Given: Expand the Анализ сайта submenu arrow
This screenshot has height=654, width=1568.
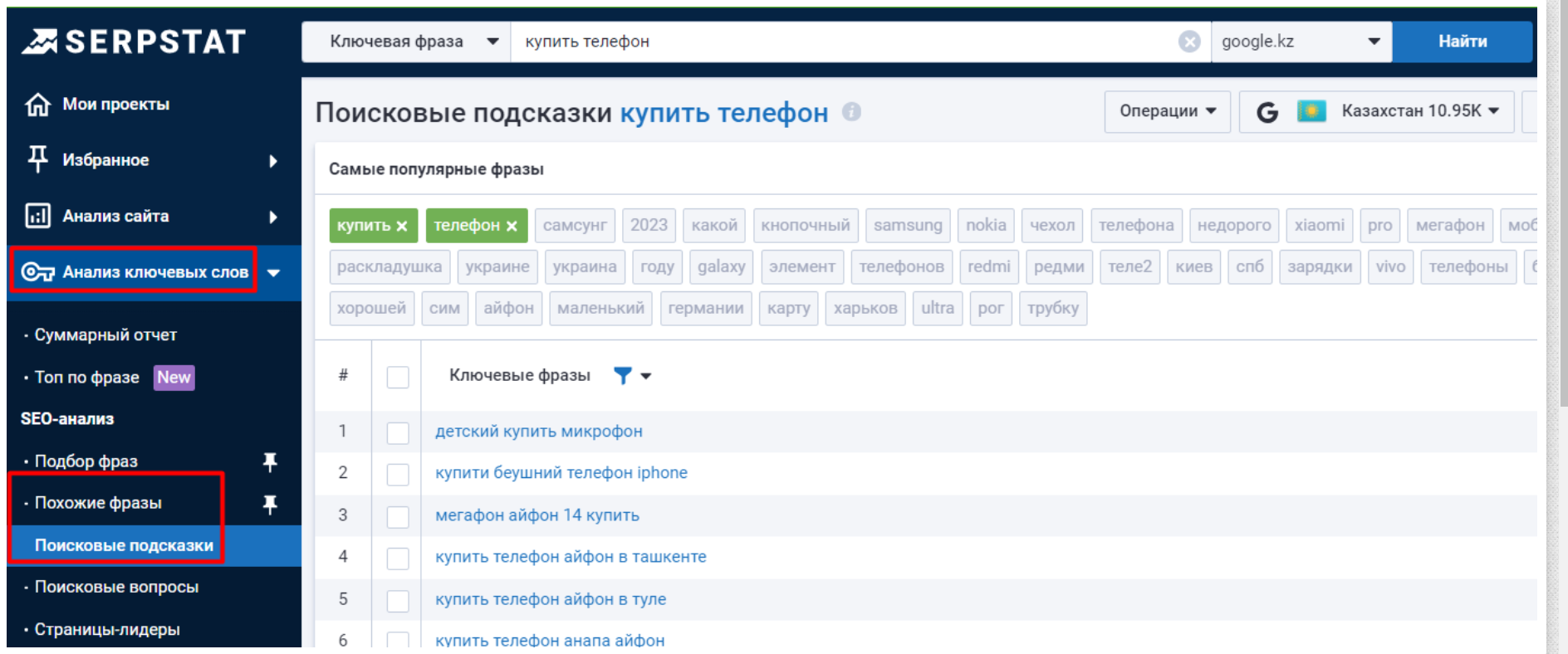Looking at the screenshot, I should [273, 217].
